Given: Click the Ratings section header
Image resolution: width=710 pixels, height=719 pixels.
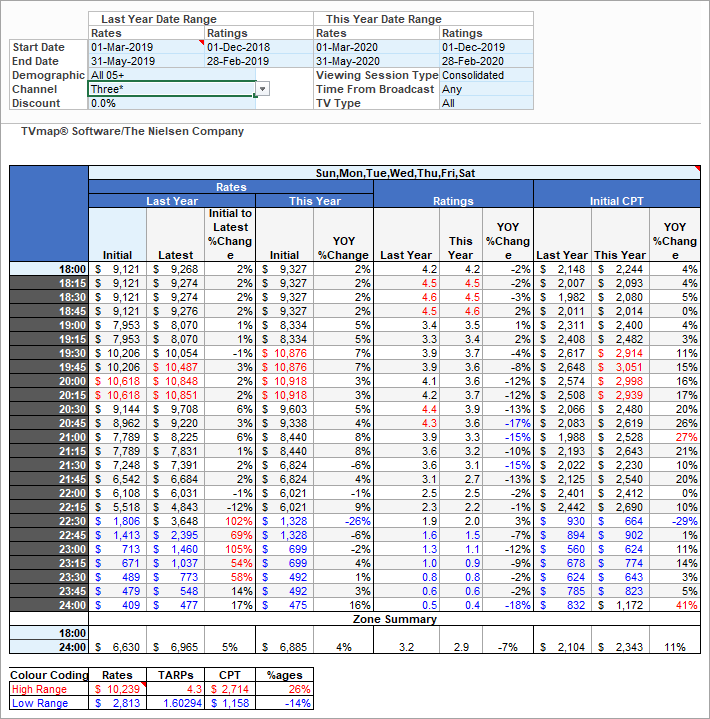Looking at the screenshot, I should pyautogui.click(x=453, y=201).
